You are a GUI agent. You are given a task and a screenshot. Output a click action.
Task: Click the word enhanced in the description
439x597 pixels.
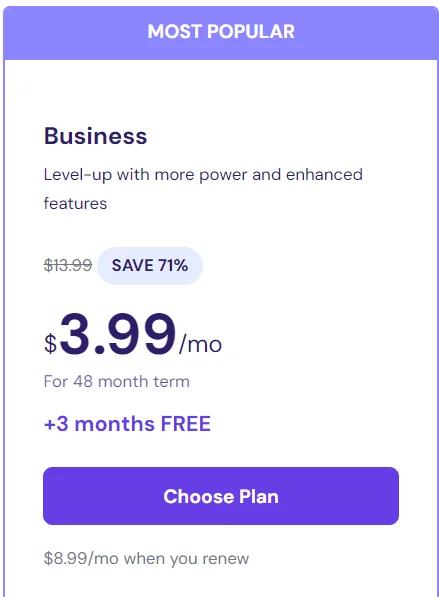click(324, 174)
